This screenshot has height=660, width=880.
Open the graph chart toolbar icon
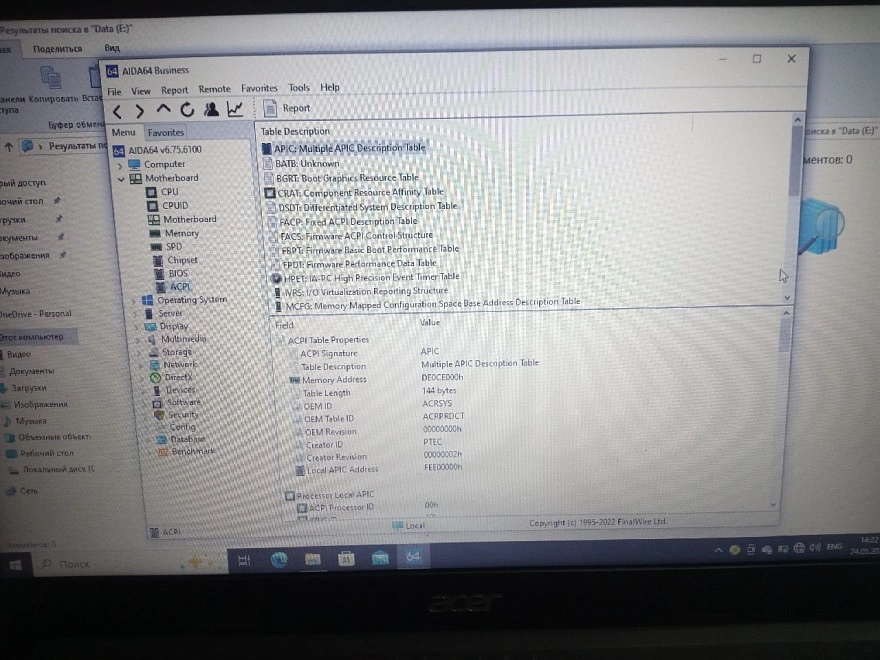[235, 108]
